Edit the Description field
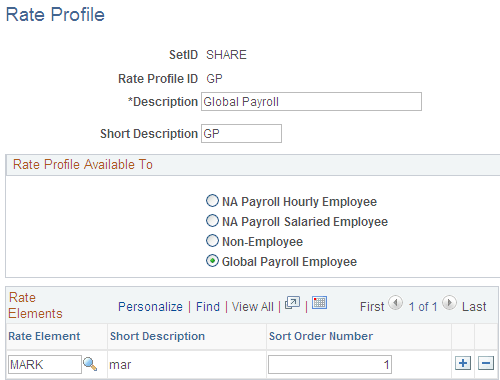Screen dimensions: 500x380 [311, 102]
